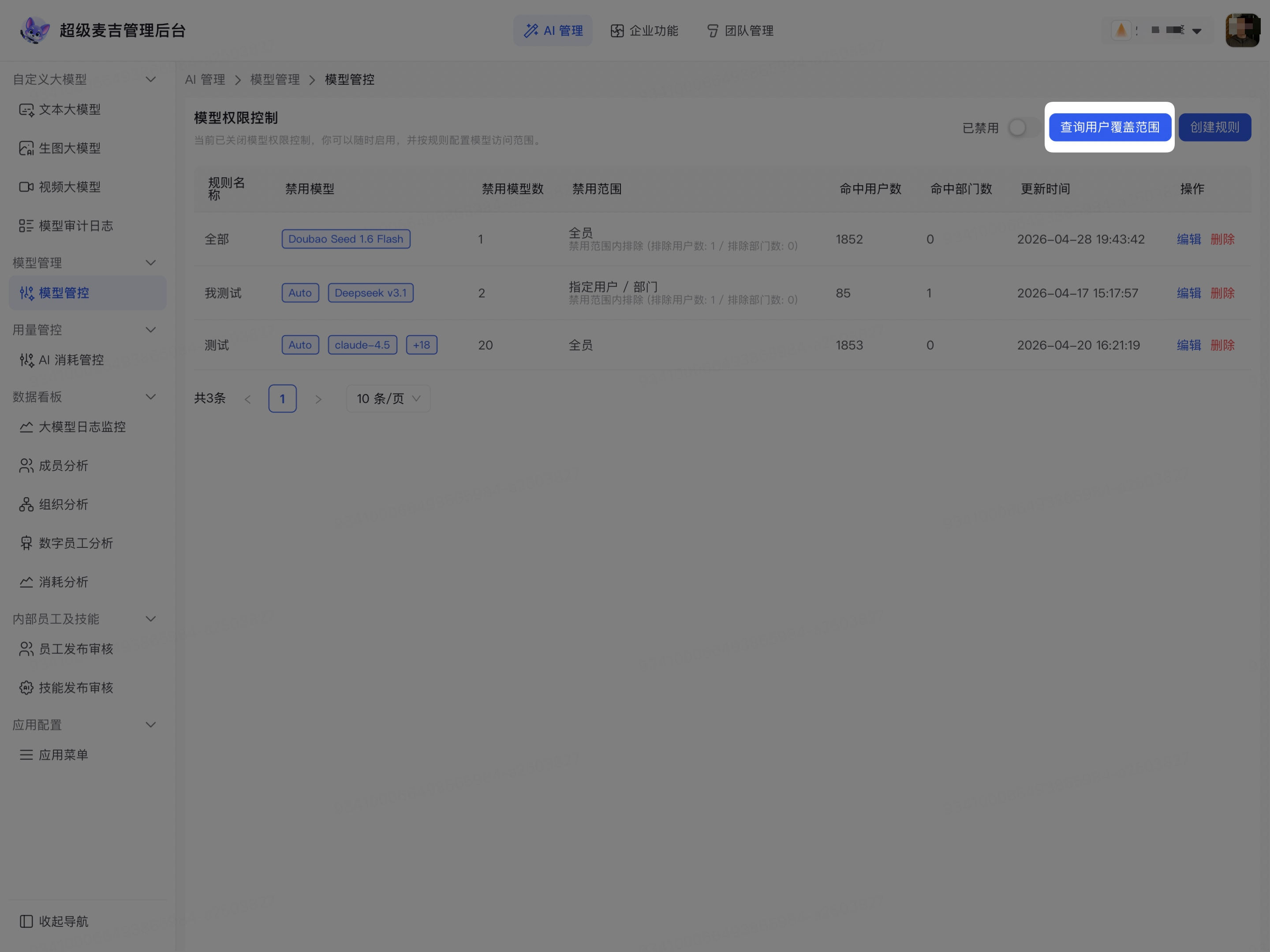This screenshot has width=1270, height=952.
Task: Select page 1 in pagination
Action: coord(282,398)
